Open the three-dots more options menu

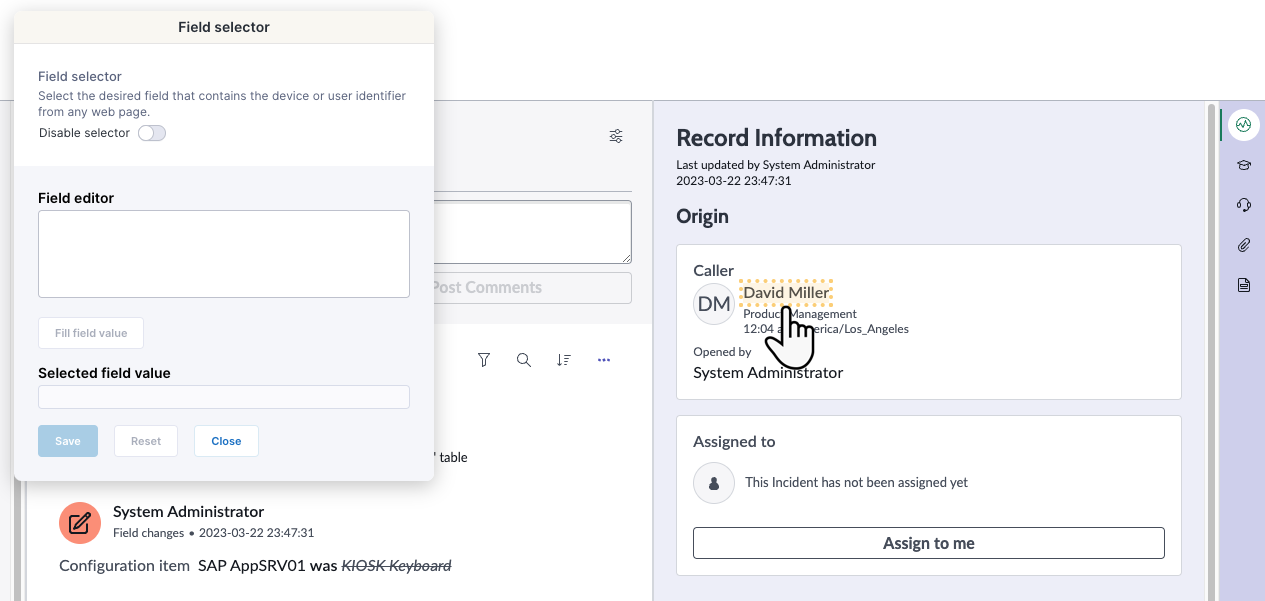[x=604, y=360]
